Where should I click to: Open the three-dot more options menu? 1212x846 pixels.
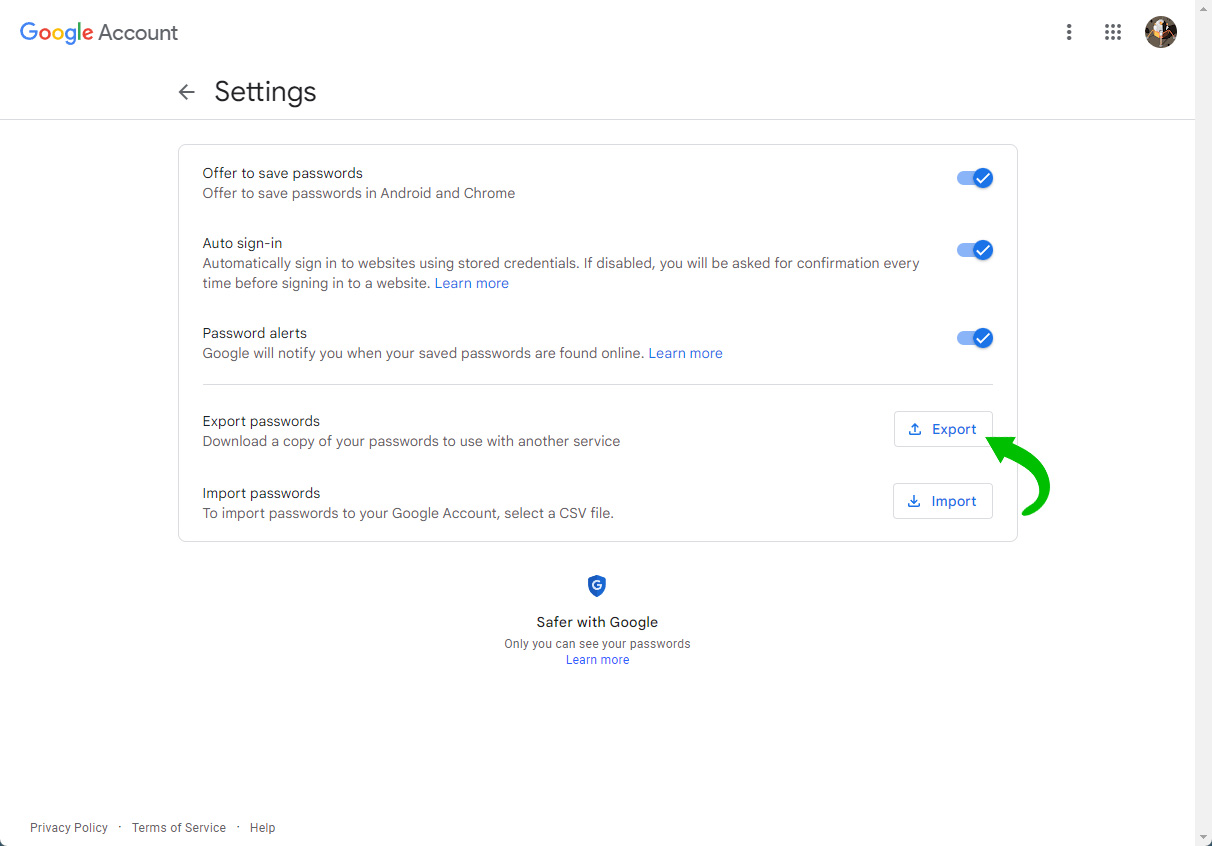click(x=1069, y=32)
